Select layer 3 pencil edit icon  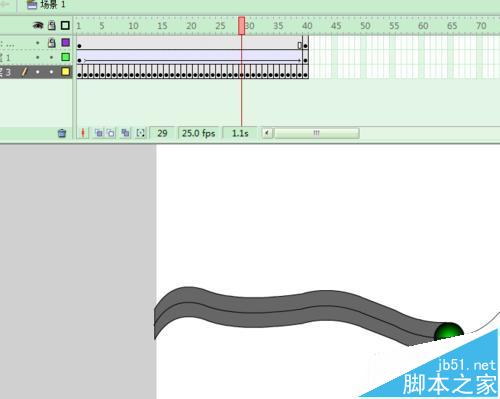(x=24, y=72)
